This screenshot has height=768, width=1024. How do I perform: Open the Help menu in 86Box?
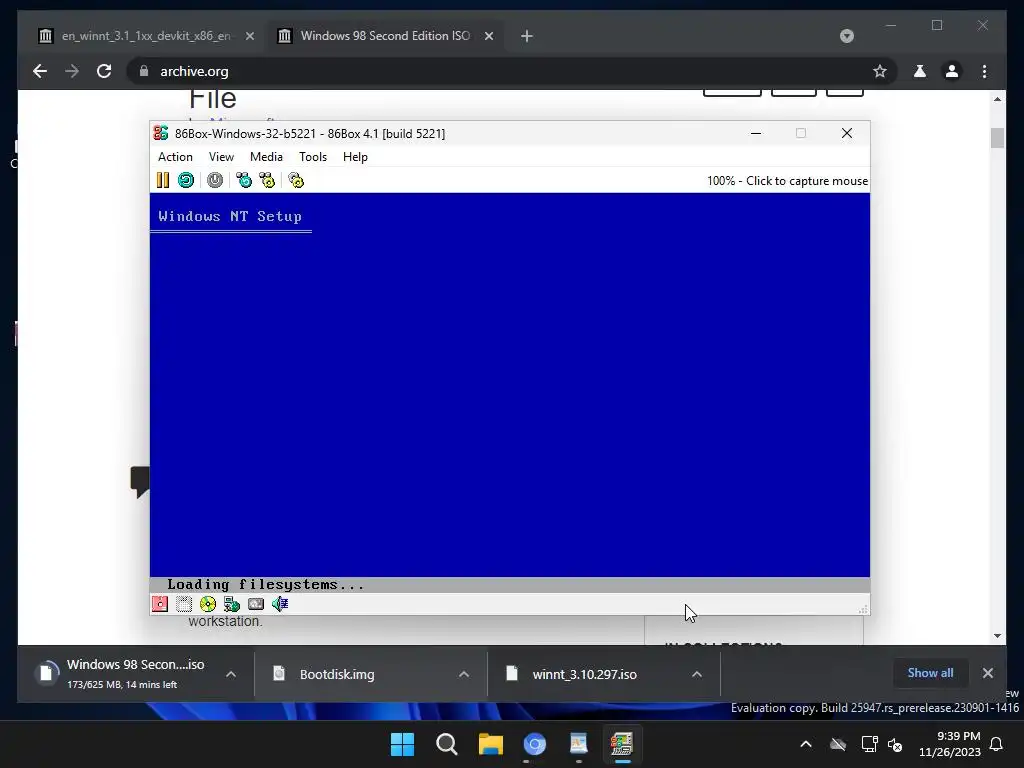click(x=355, y=157)
